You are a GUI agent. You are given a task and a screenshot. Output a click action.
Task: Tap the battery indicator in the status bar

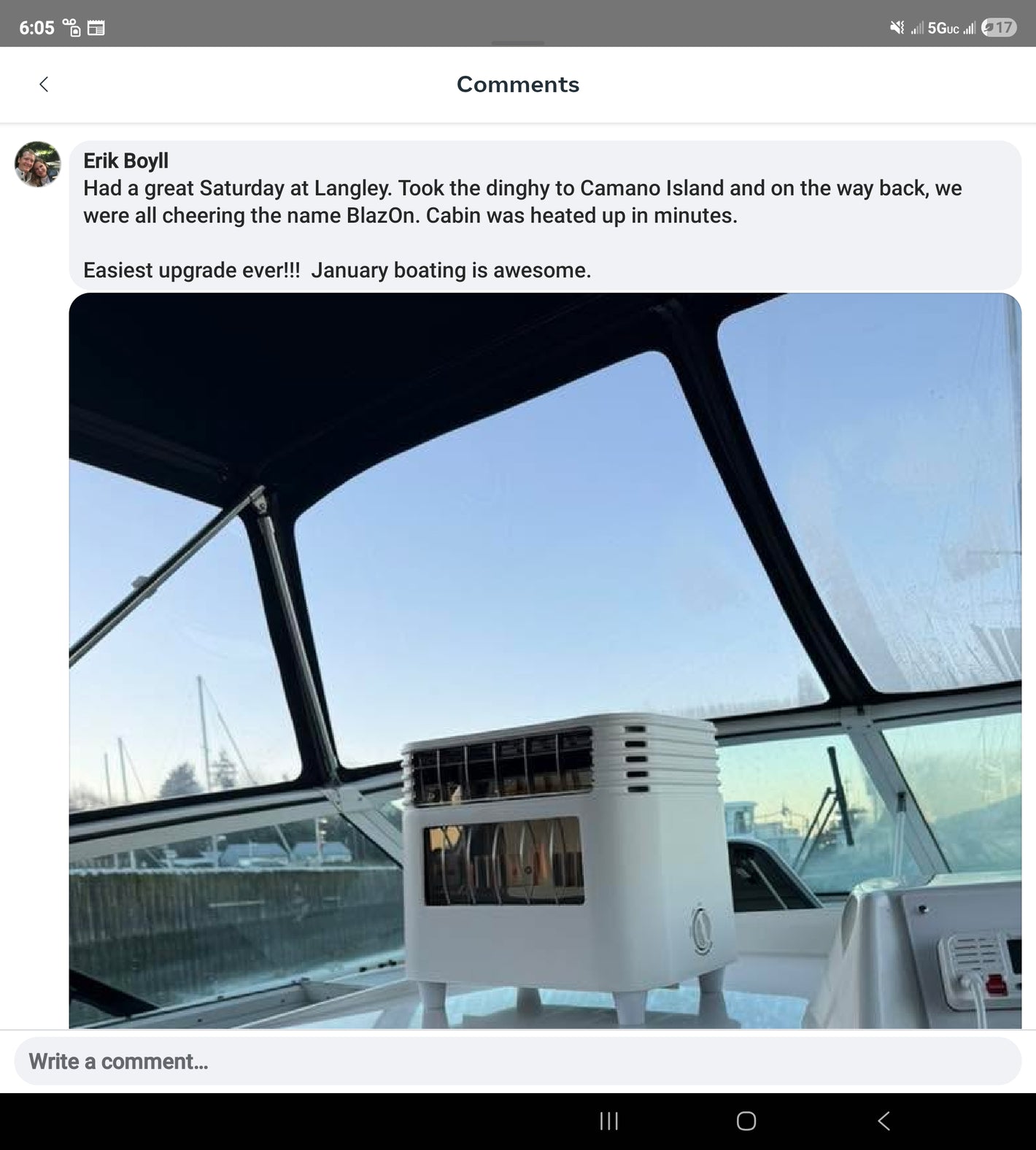[999, 28]
